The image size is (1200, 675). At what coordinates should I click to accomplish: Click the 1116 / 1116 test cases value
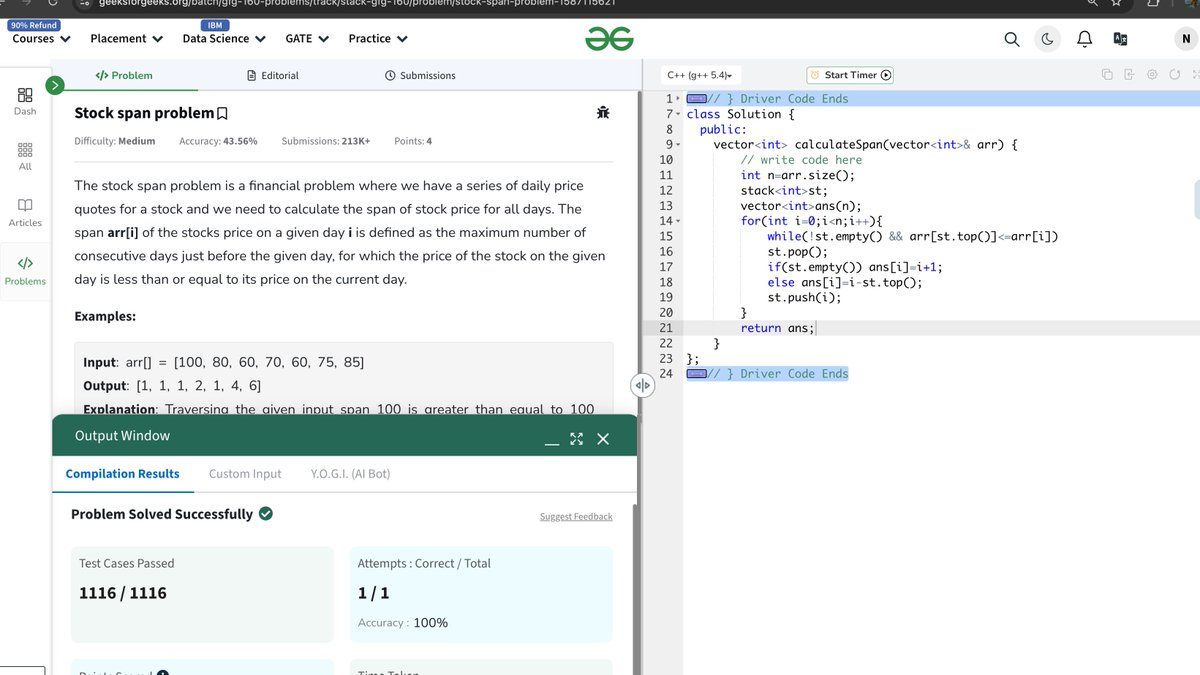click(123, 593)
